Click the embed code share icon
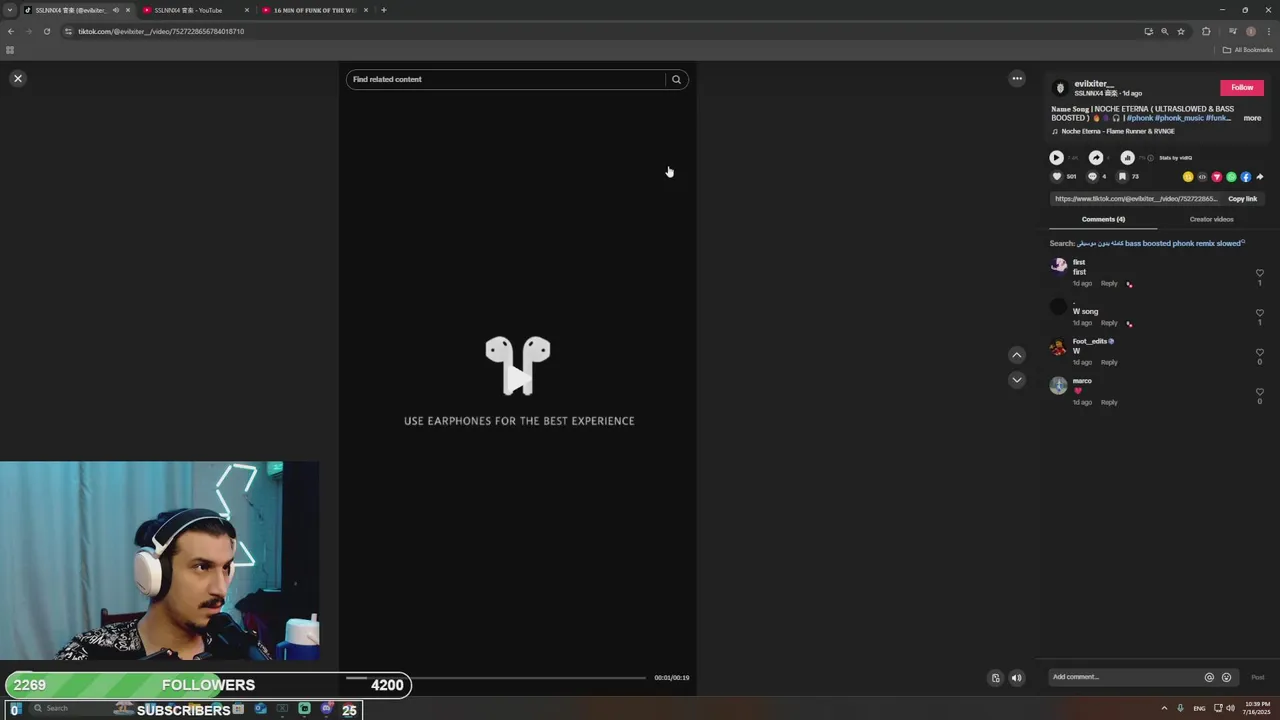Image resolution: width=1280 pixels, height=720 pixels. point(1202,177)
